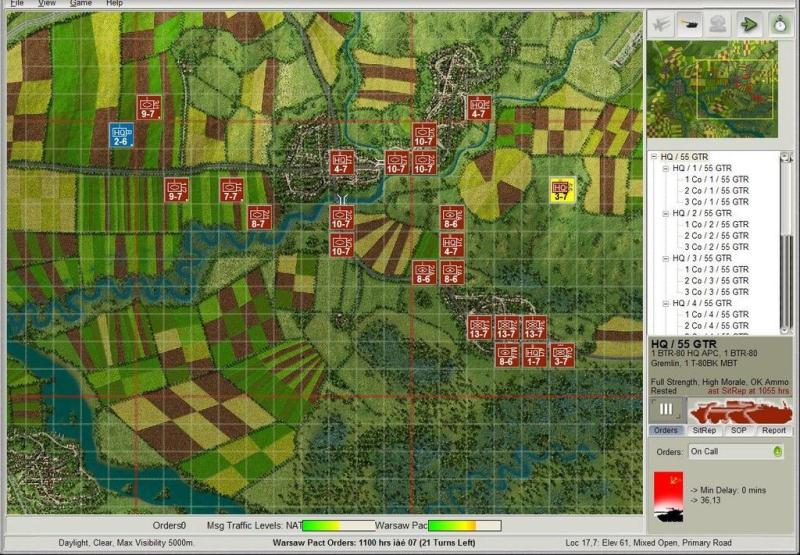Switch to the SOP tab
Image resolution: width=800 pixels, height=555 pixels.
[x=738, y=430]
